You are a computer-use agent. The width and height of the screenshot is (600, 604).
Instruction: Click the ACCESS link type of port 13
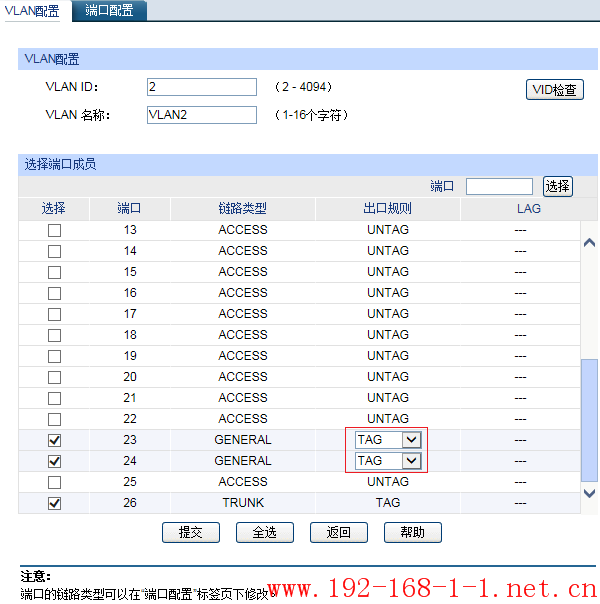tap(243, 230)
